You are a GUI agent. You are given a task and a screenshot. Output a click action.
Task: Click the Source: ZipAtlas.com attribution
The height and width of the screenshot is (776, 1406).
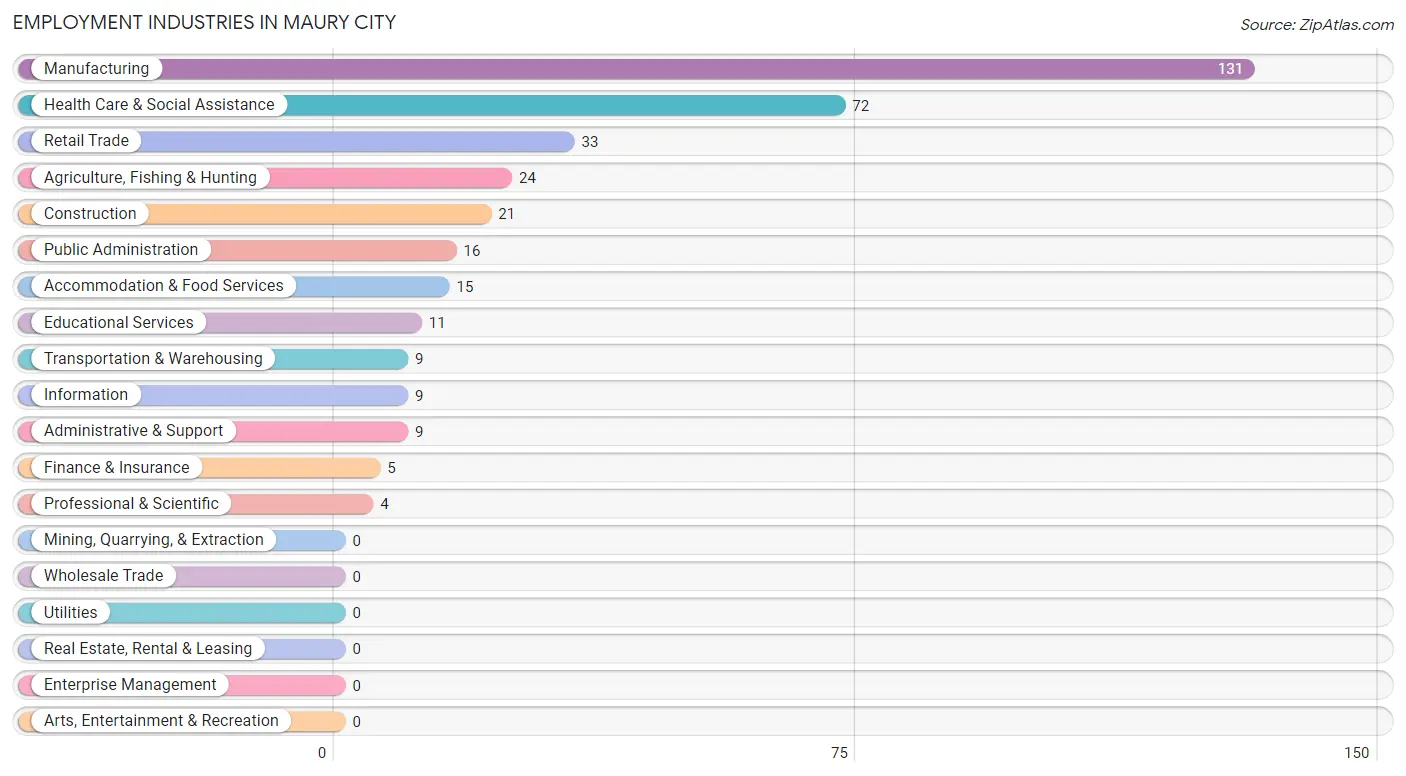coord(1317,25)
